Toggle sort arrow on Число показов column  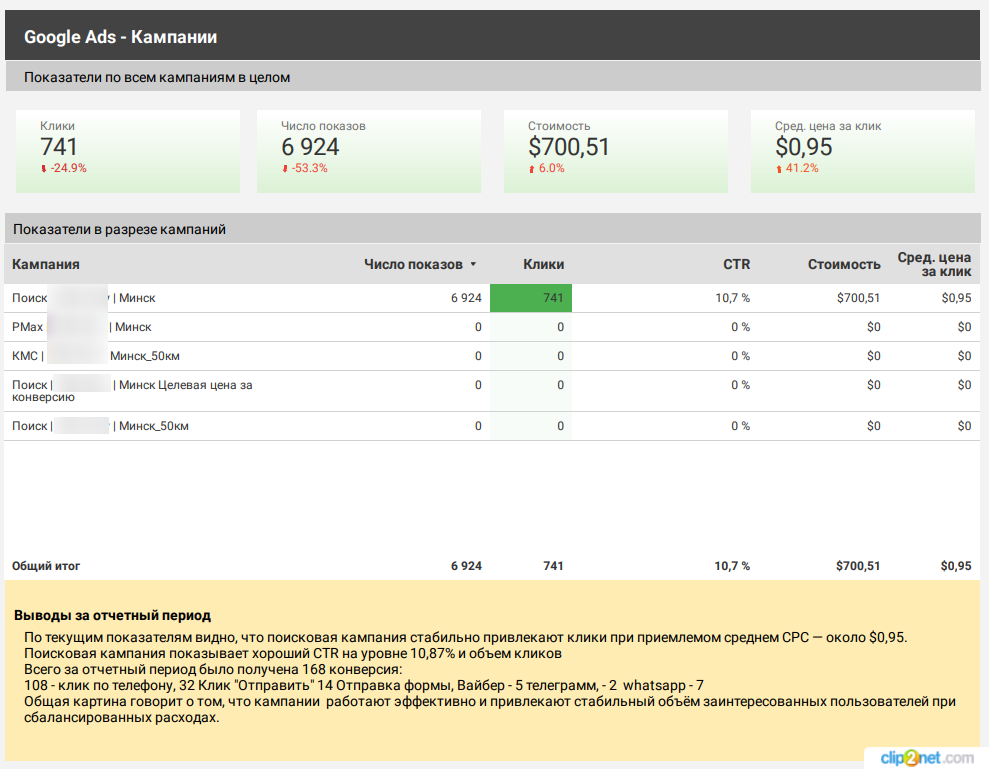tap(473, 265)
